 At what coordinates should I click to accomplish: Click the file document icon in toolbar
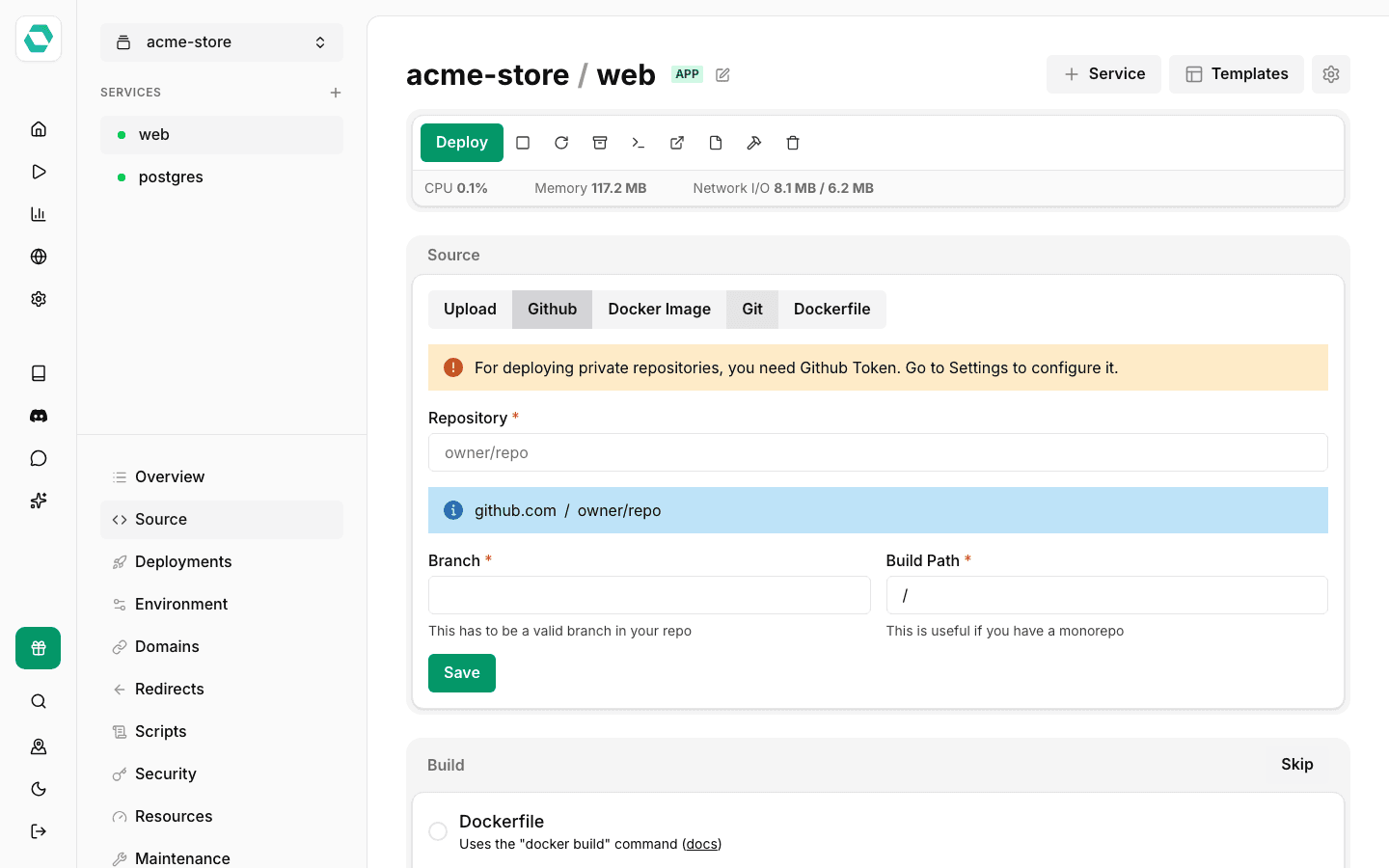(716, 143)
